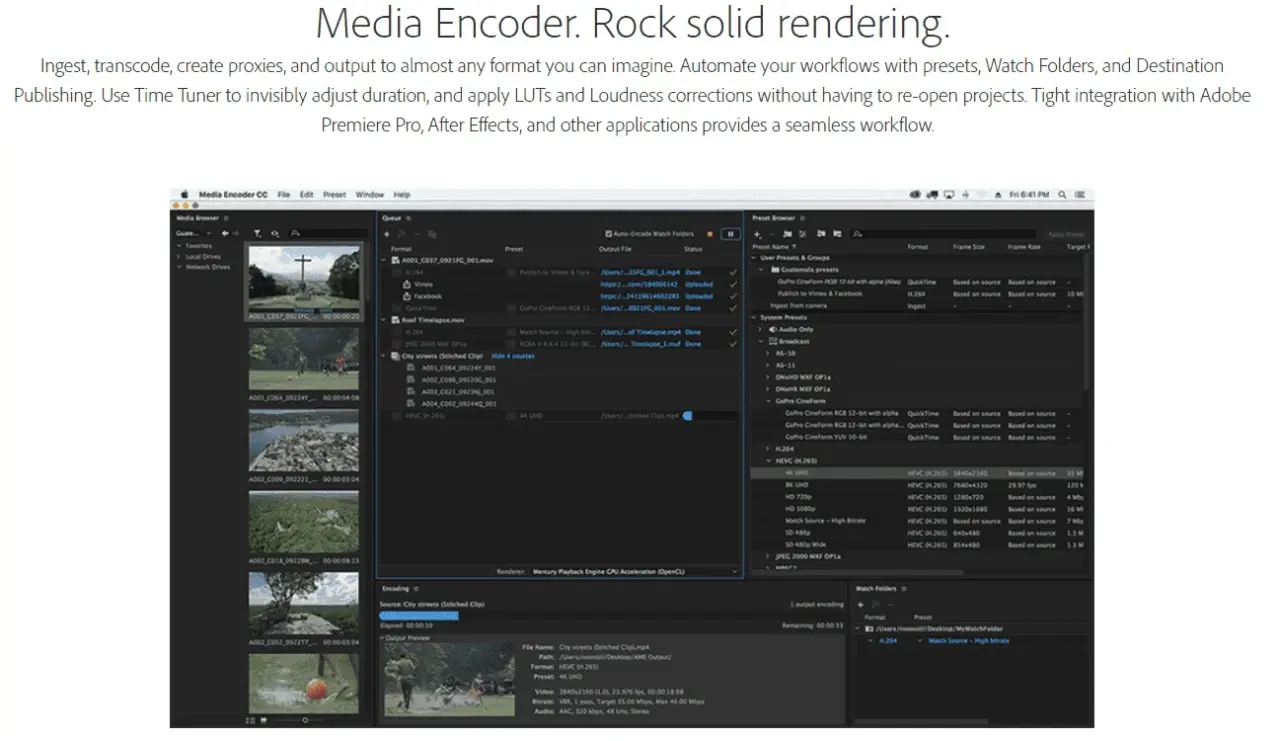Open the Renderer dropdown
The image size is (1280, 741).
coord(634,571)
